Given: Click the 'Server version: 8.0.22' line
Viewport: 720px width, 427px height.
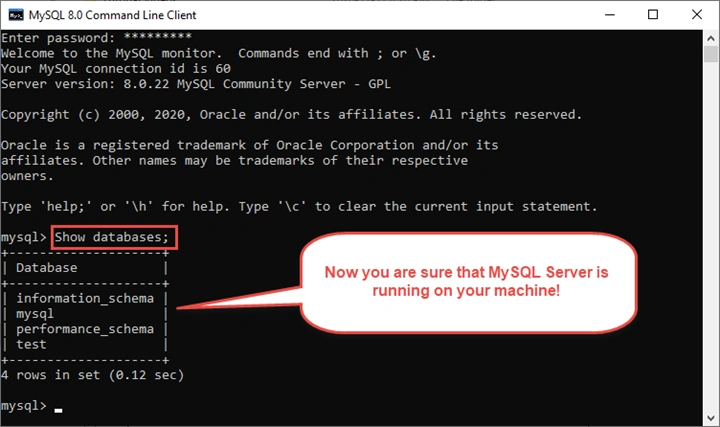Looking at the screenshot, I should pos(196,84).
